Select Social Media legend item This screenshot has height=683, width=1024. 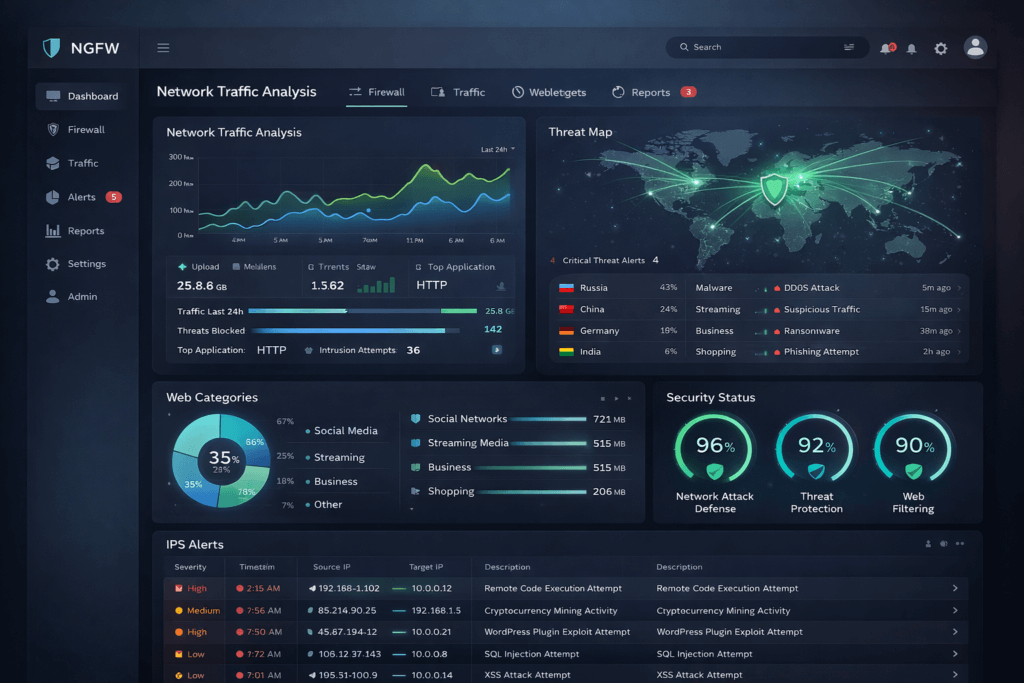[x=345, y=431]
